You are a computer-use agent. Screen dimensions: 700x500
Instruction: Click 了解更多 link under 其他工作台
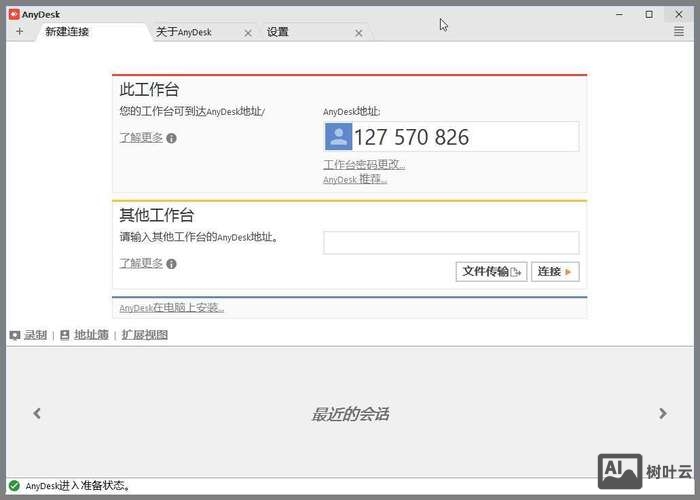(141, 263)
